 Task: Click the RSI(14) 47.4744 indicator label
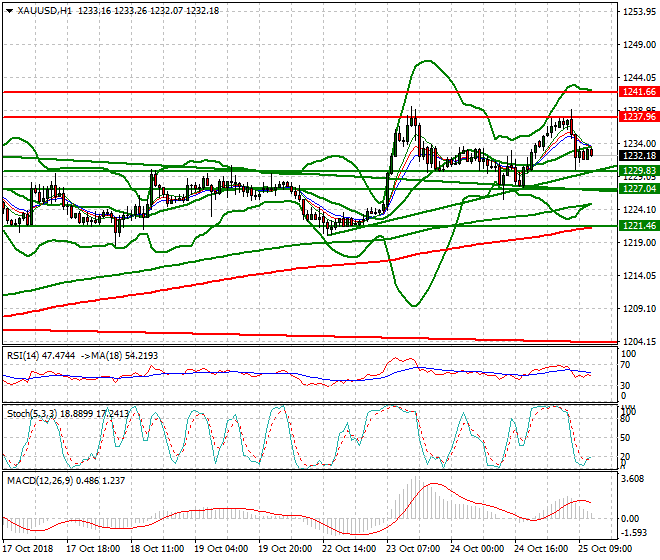(x=41, y=356)
